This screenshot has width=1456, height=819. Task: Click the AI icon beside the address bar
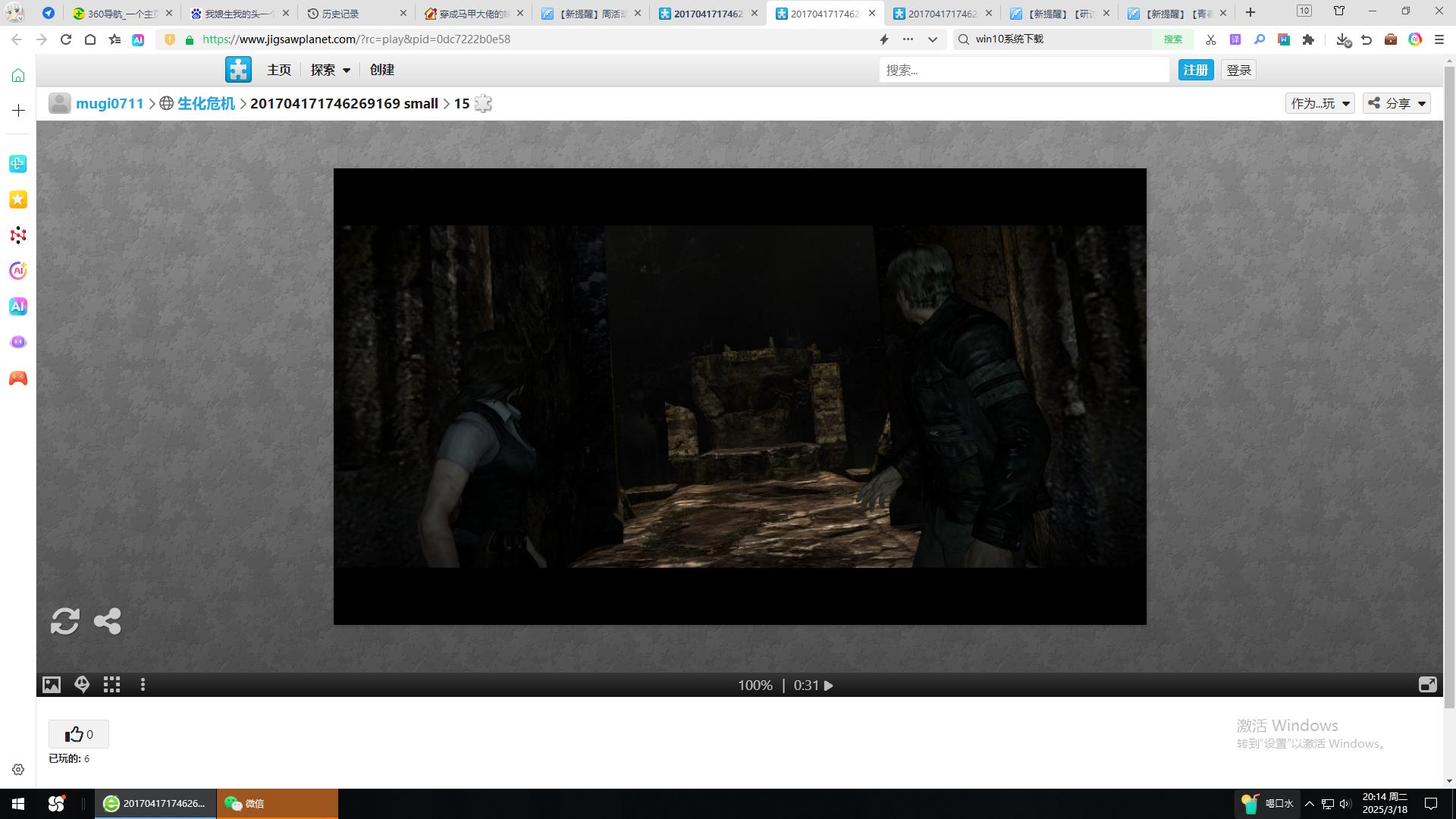tap(138, 40)
